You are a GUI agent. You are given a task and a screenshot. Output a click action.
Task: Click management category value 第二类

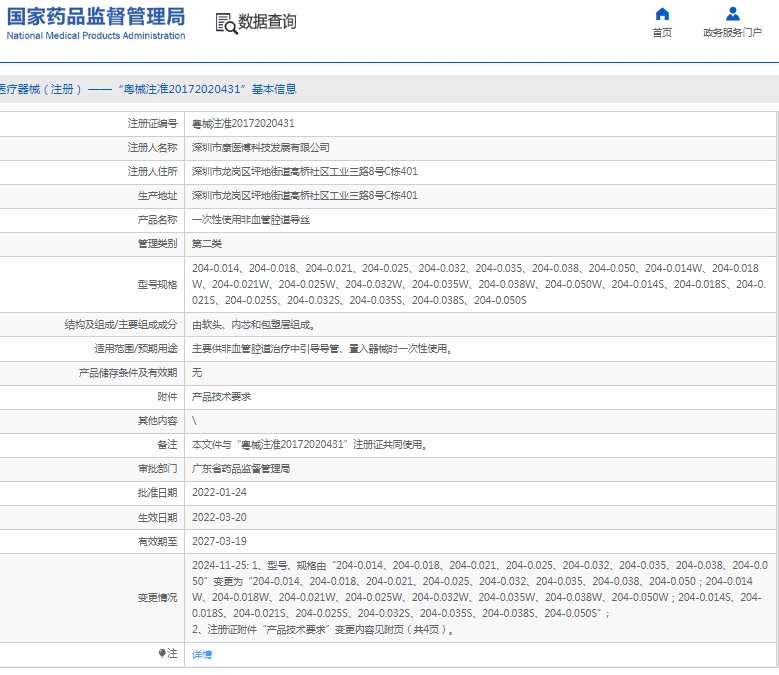207,243
